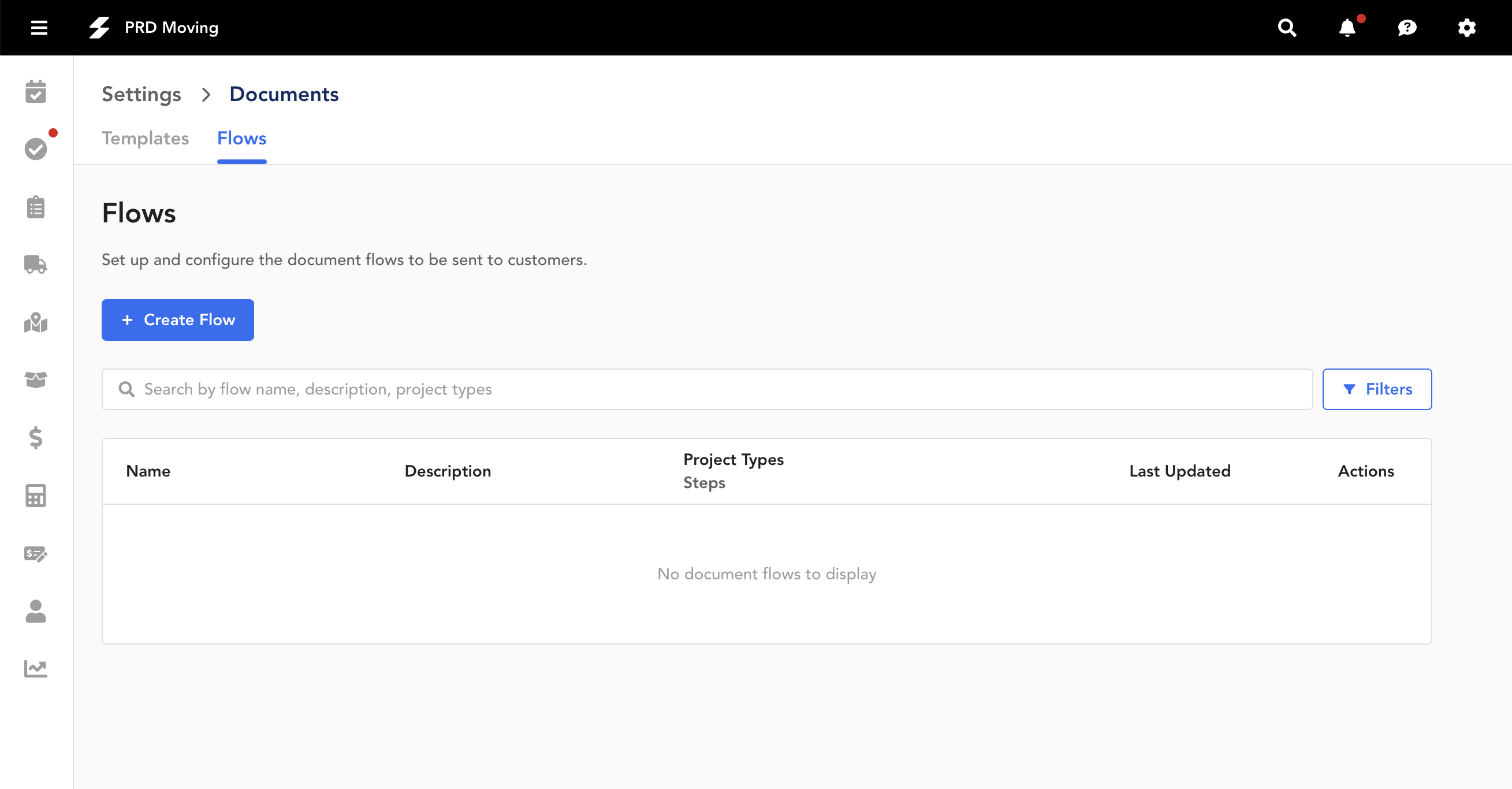The height and width of the screenshot is (789, 1512).
Task: Click the PRD Moving lightning logo
Action: pos(99,28)
